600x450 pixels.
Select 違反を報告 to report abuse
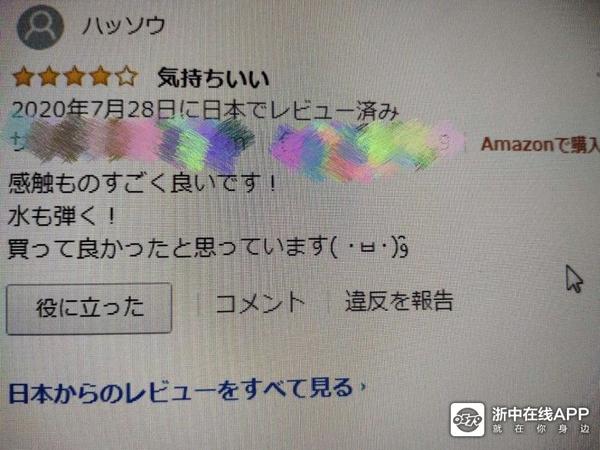coord(399,301)
